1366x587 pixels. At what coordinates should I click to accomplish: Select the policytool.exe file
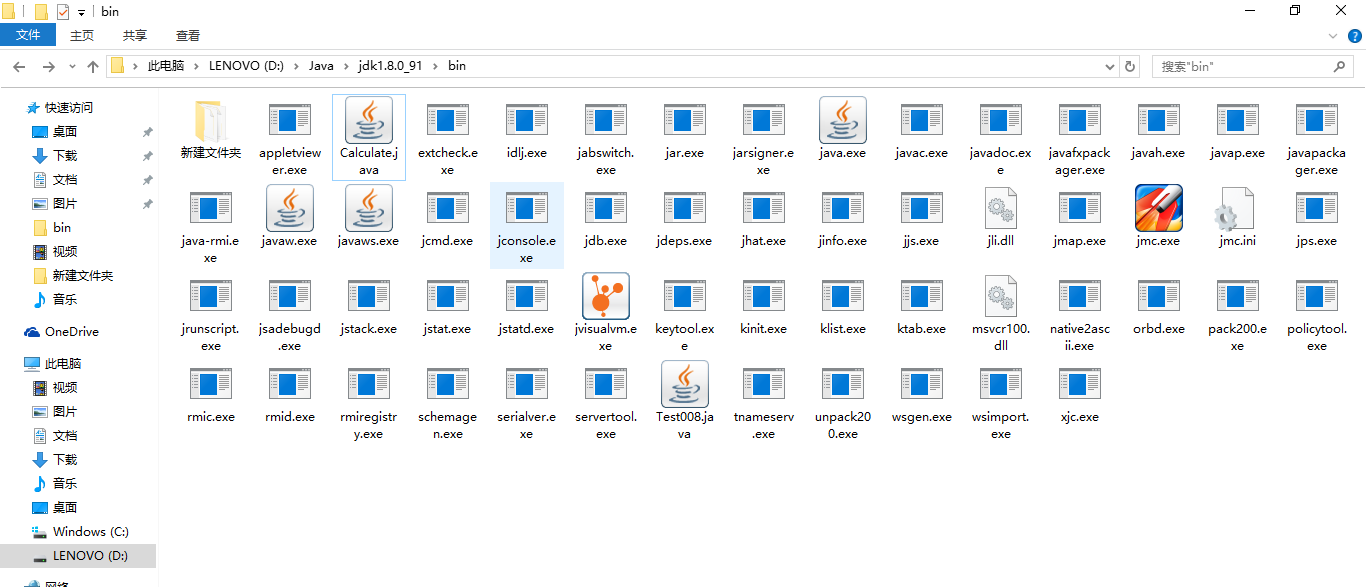(x=1317, y=313)
